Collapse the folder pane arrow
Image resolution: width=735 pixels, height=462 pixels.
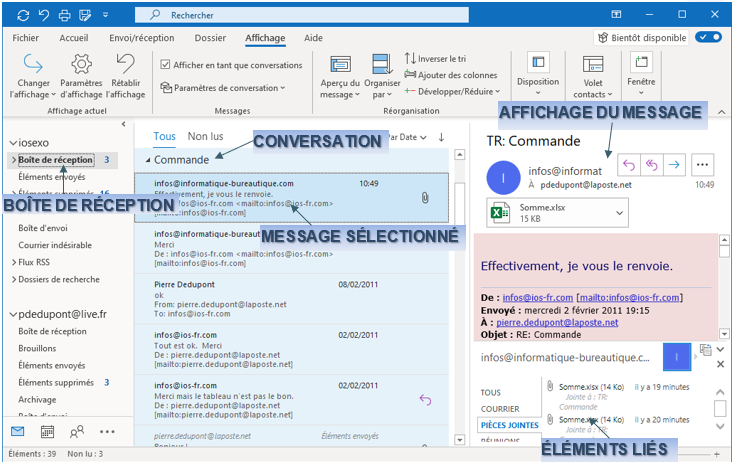[x=123, y=124]
